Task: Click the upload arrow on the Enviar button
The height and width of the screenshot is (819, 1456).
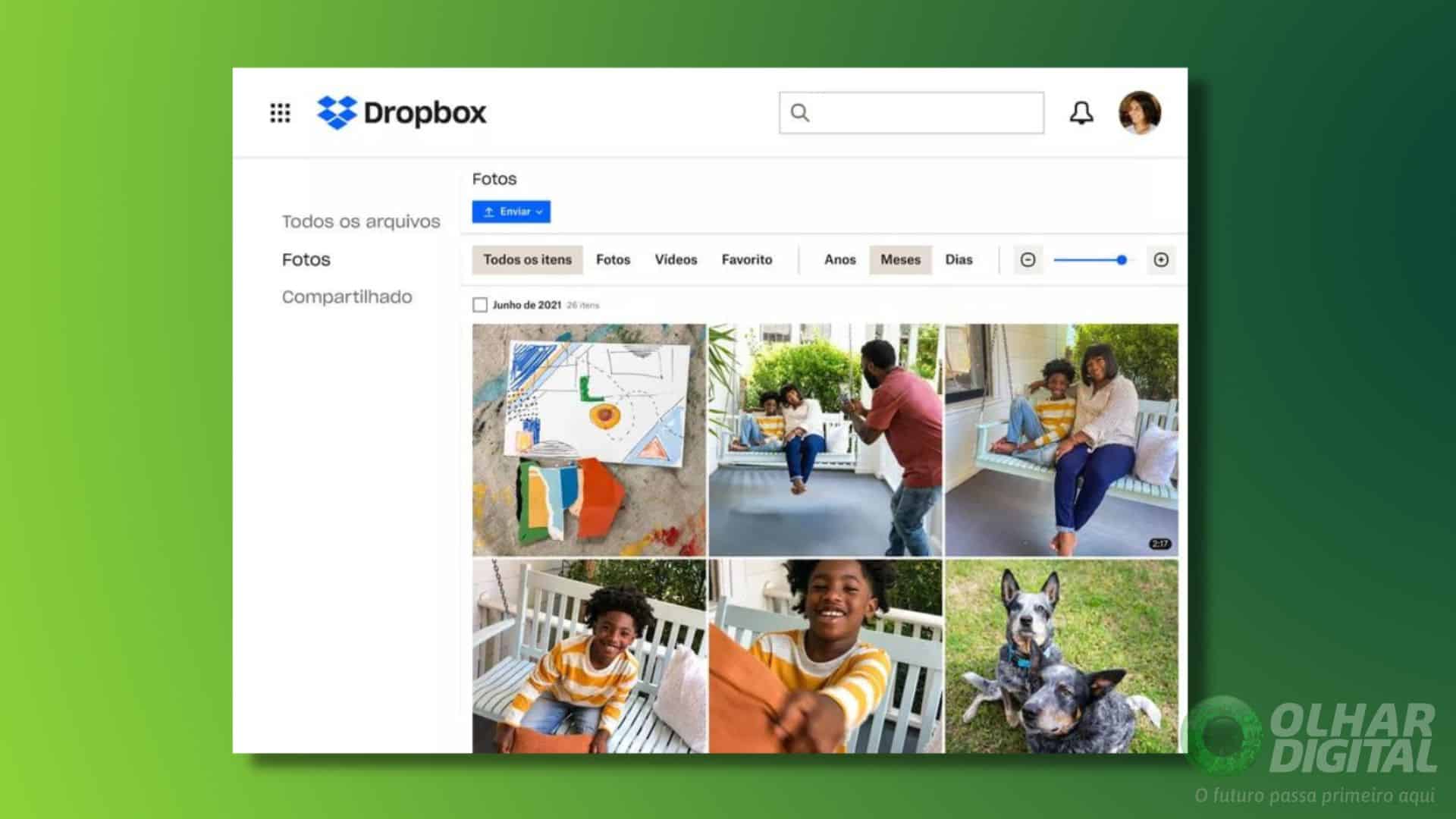Action: point(489,212)
